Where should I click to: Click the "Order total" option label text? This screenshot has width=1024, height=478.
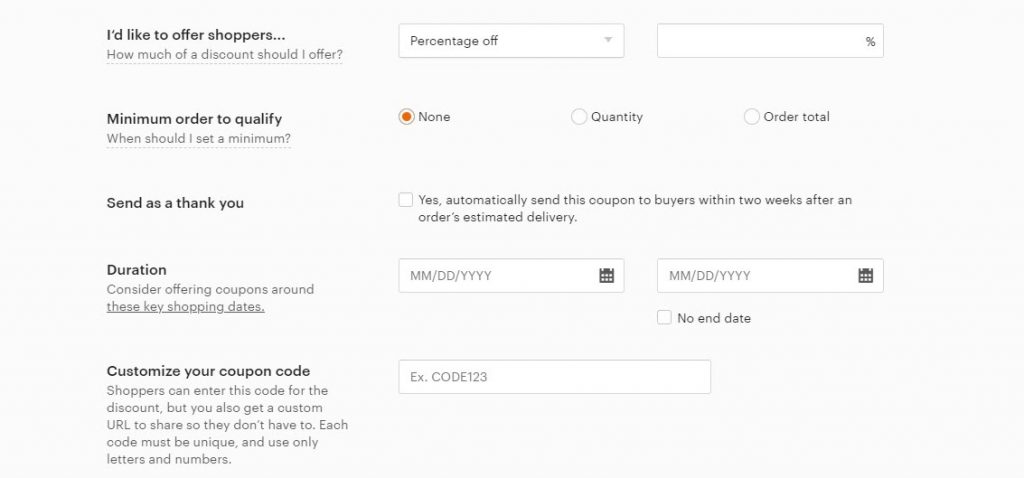[x=796, y=117]
